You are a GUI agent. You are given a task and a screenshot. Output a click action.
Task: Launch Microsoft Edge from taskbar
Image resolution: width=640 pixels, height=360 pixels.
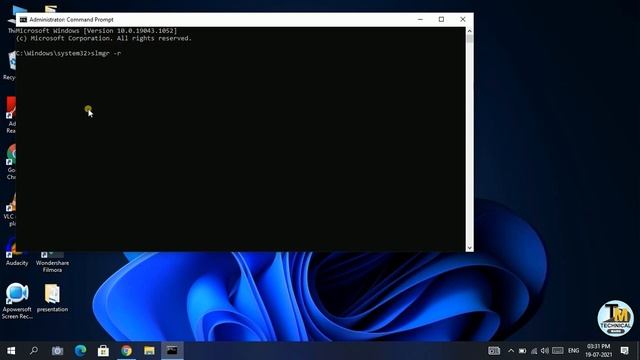tap(80, 351)
